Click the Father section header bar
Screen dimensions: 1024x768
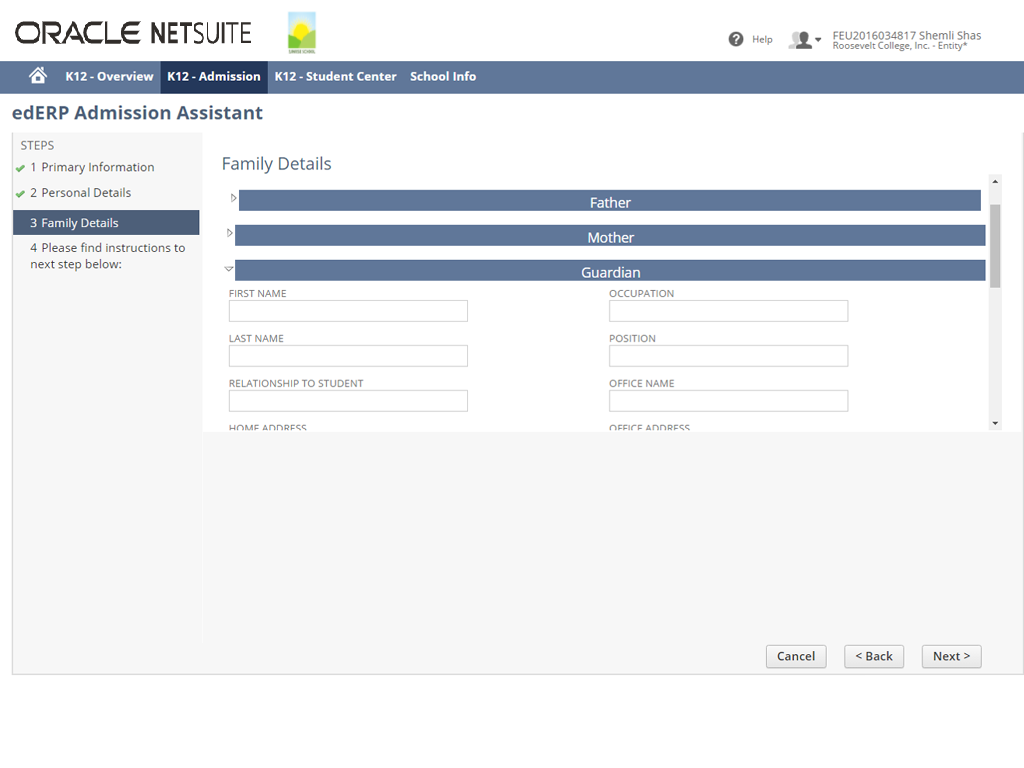point(610,202)
